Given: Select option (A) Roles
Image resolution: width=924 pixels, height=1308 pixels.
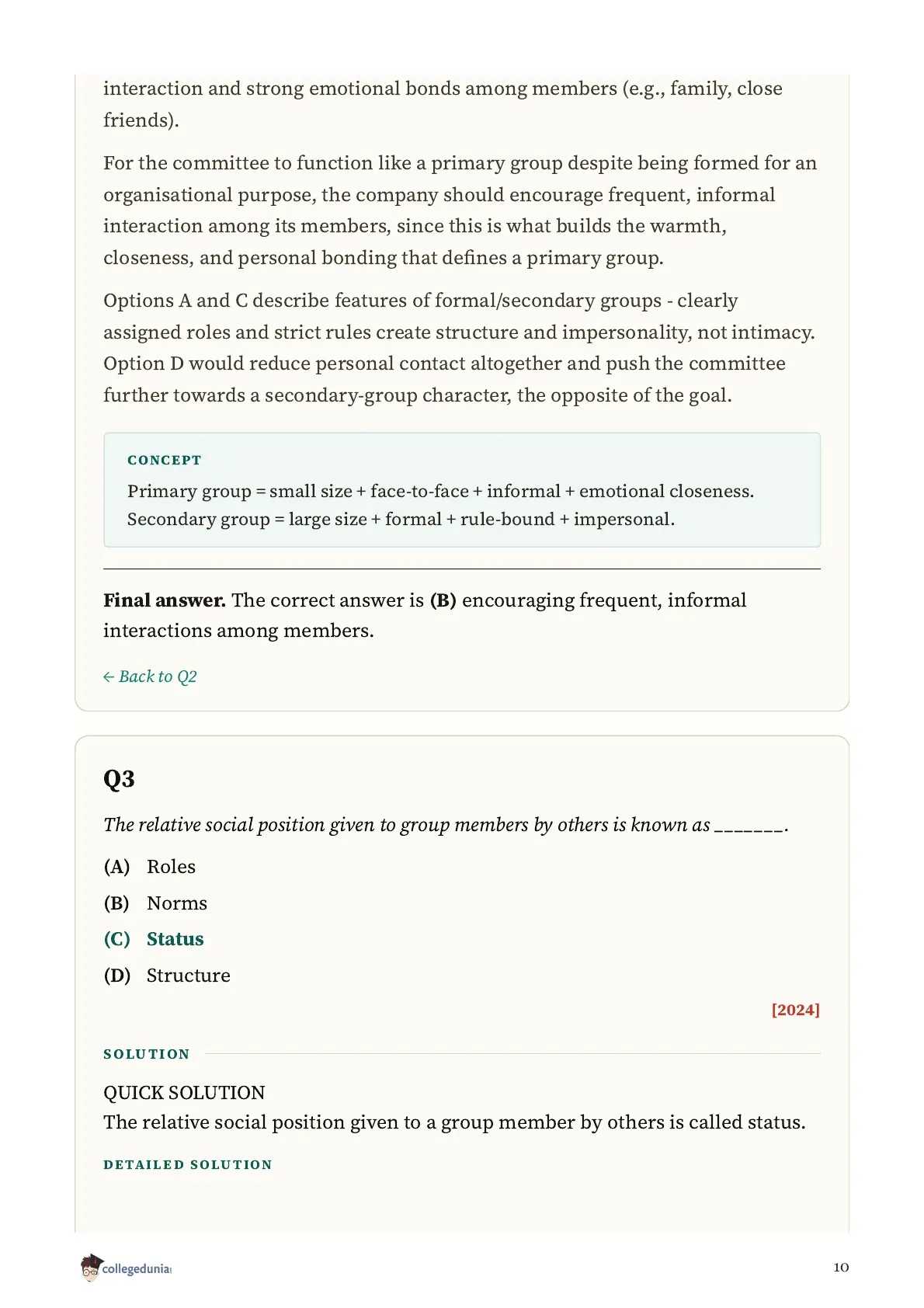Looking at the screenshot, I should pos(150,867).
